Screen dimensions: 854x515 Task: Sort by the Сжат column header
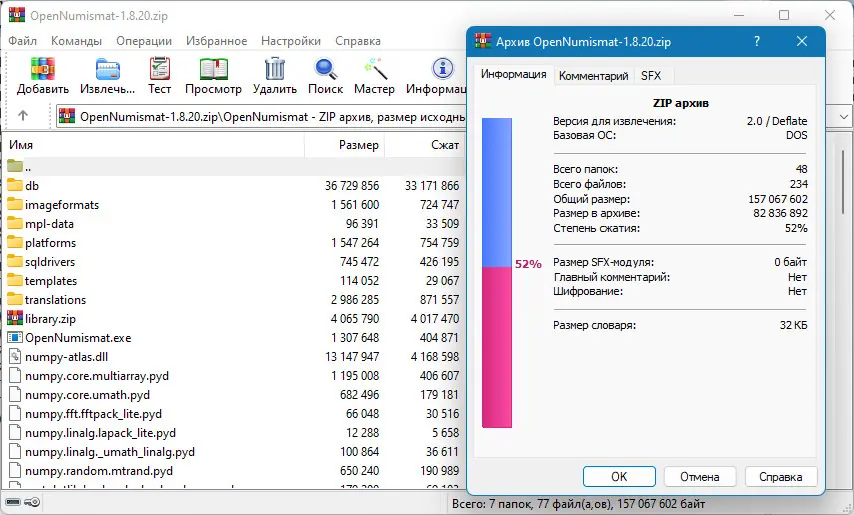tap(425, 145)
